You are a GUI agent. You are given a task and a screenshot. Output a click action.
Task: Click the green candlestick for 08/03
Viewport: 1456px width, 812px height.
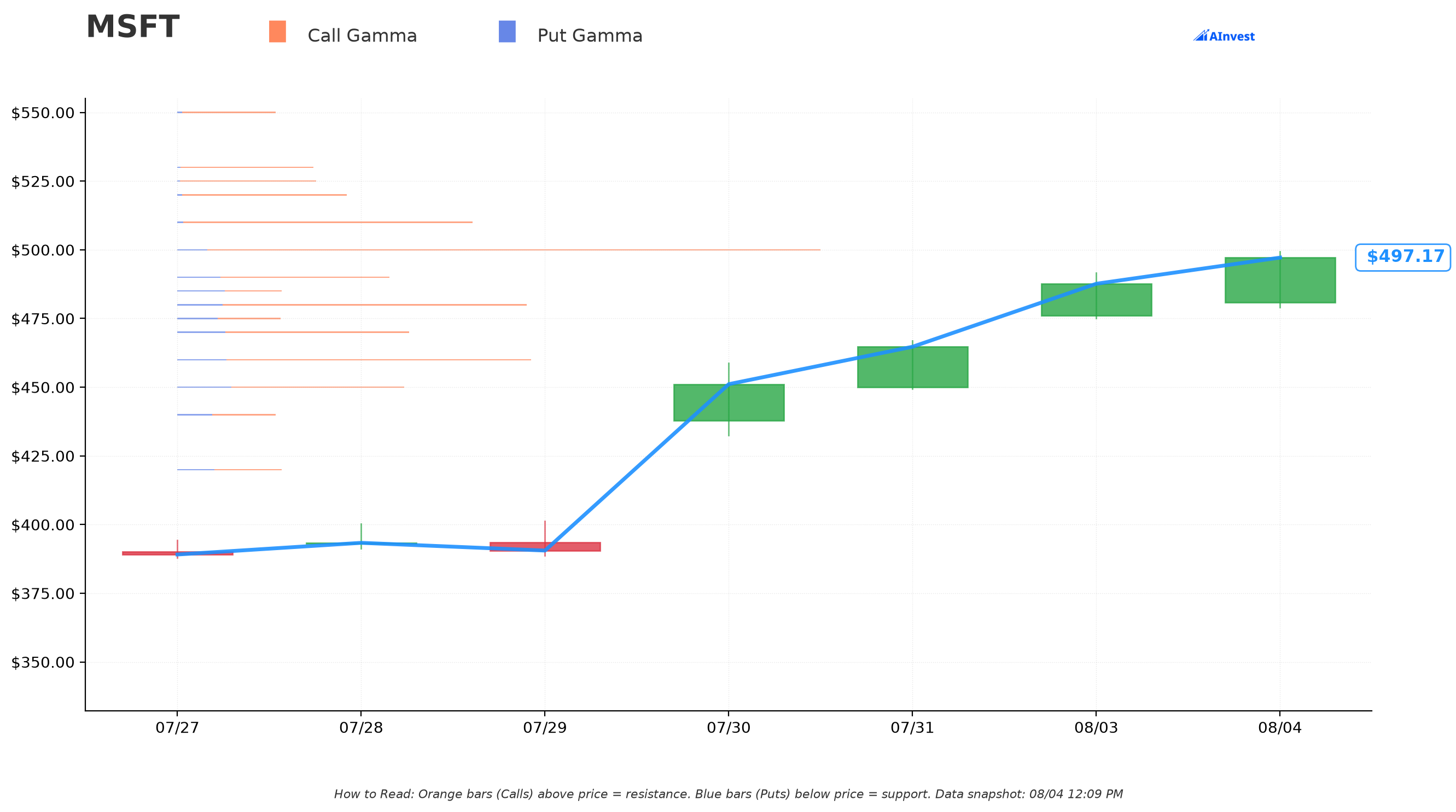coord(1096,300)
